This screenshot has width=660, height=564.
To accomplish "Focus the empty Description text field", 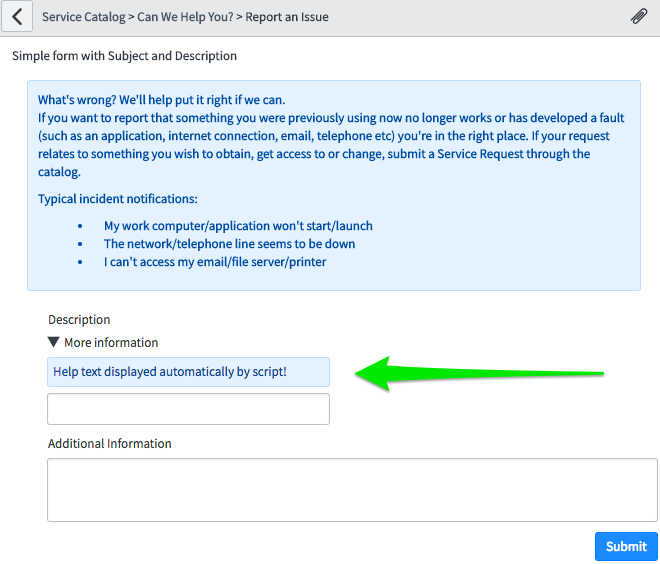I will point(188,409).
